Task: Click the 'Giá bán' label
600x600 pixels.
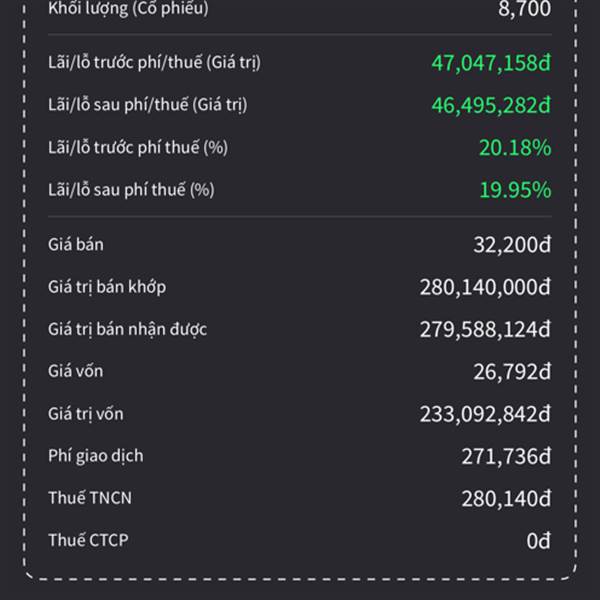Action: (x=75, y=244)
